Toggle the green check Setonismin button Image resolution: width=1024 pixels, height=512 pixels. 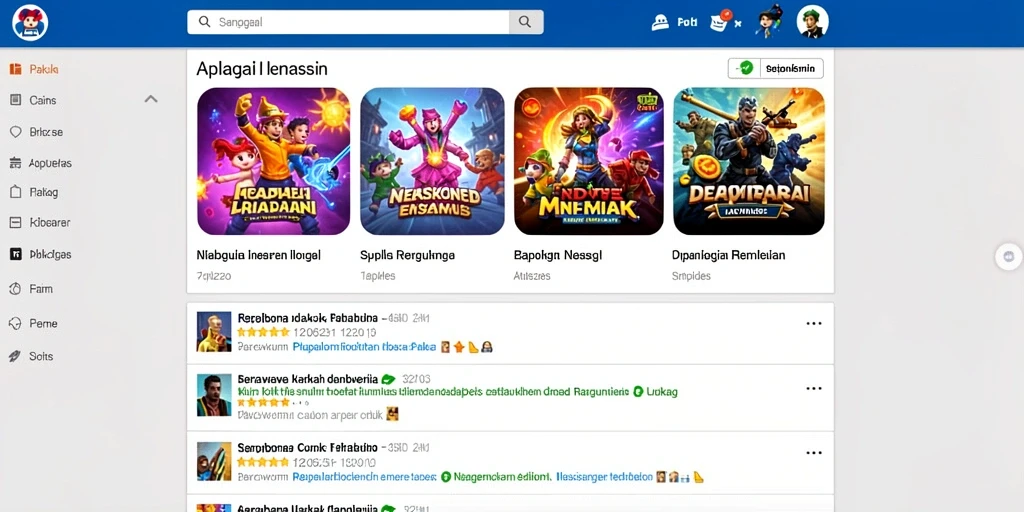(775, 68)
